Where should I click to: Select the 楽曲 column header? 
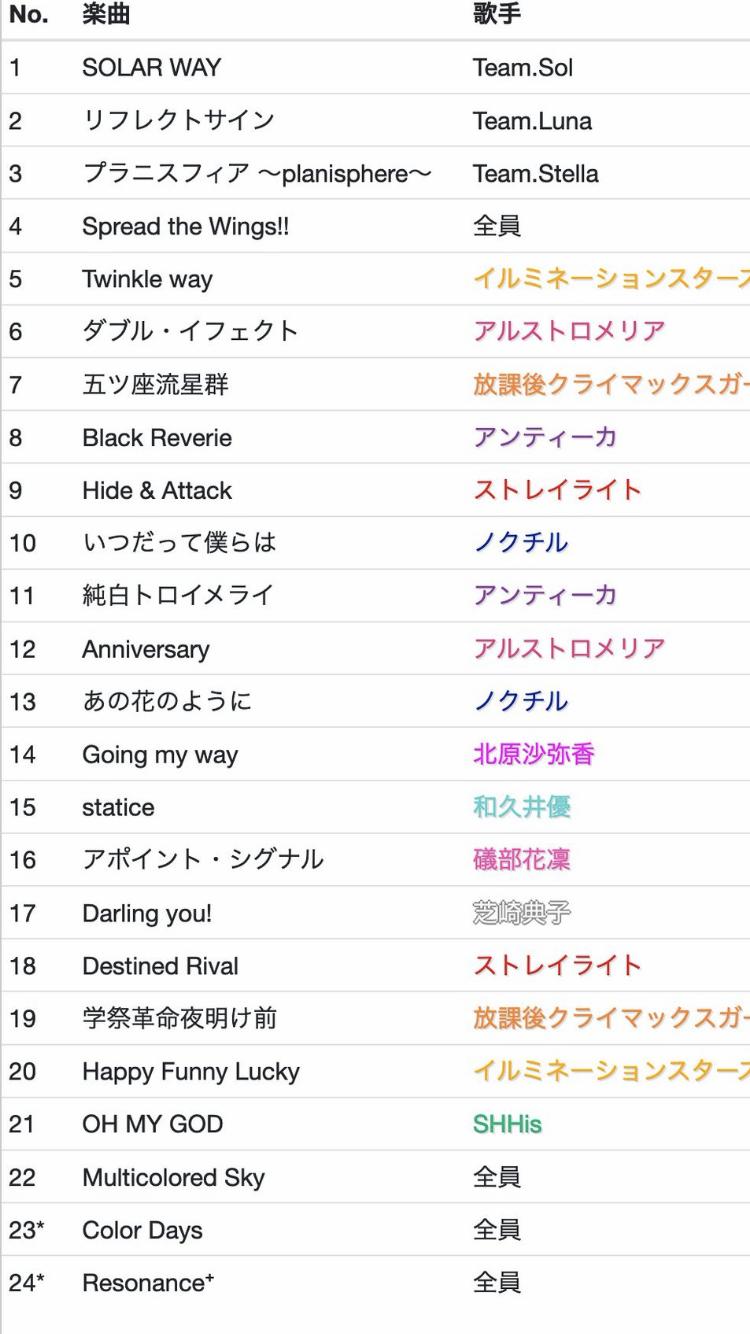click(x=106, y=15)
